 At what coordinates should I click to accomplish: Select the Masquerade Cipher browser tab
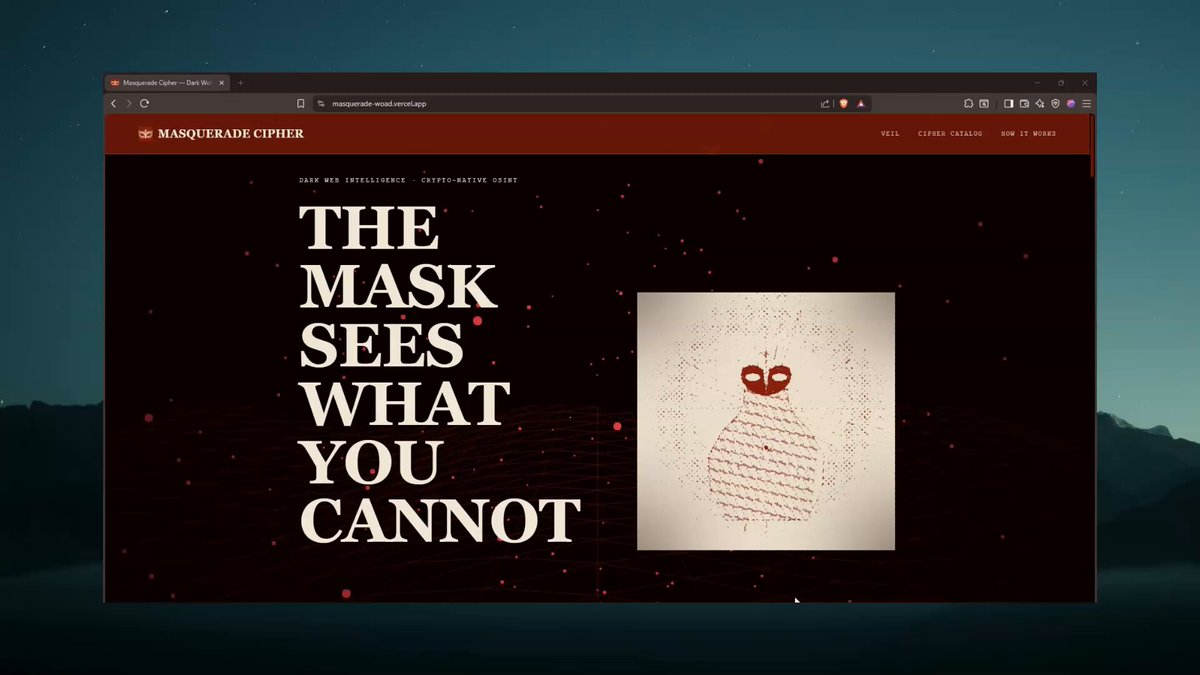pyautogui.click(x=166, y=83)
